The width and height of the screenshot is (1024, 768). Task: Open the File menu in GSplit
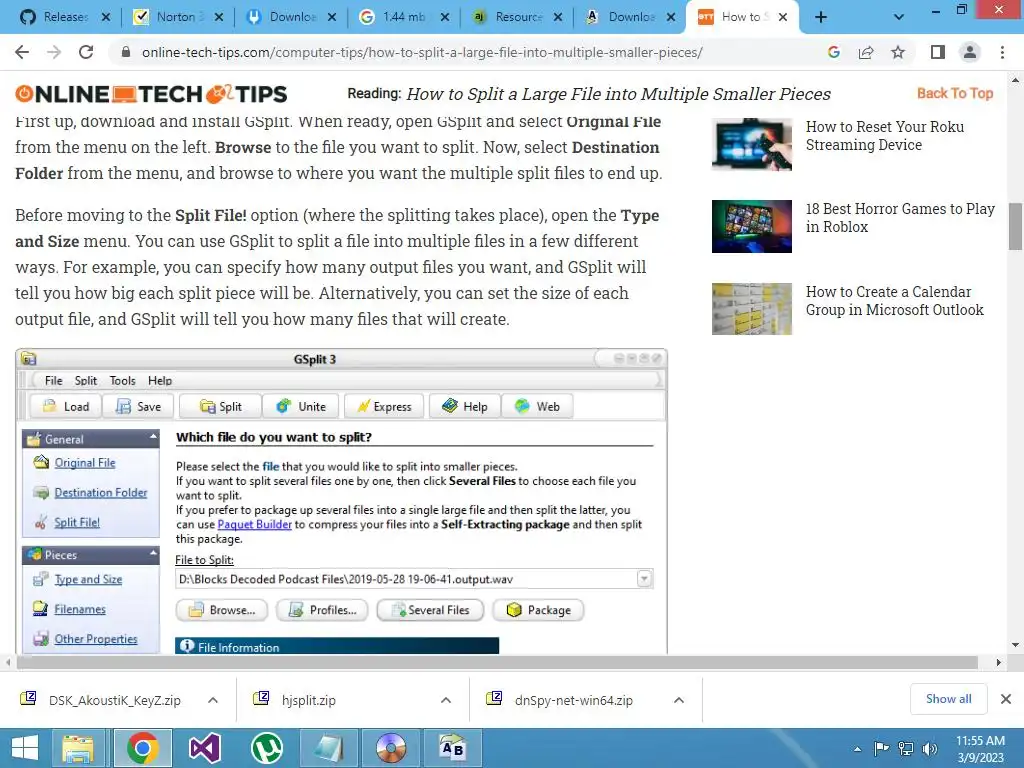54,381
